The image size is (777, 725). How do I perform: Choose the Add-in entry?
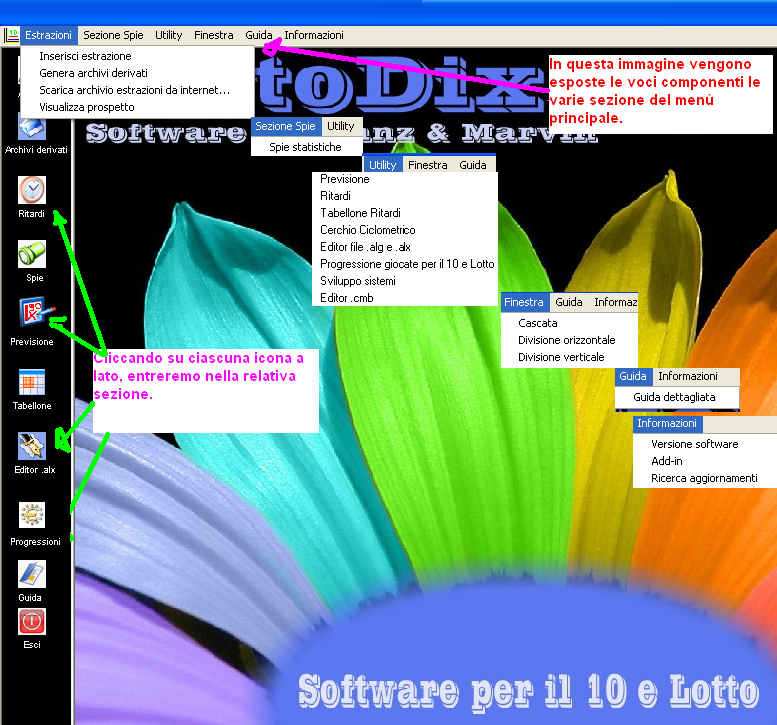(x=667, y=461)
